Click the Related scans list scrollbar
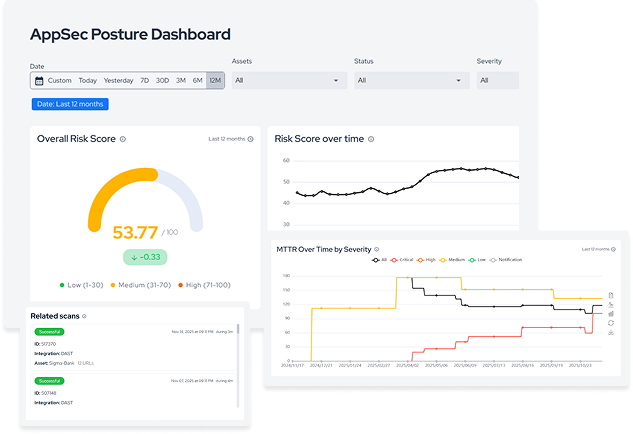The width and height of the screenshot is (633, 434). click(238, 365)
